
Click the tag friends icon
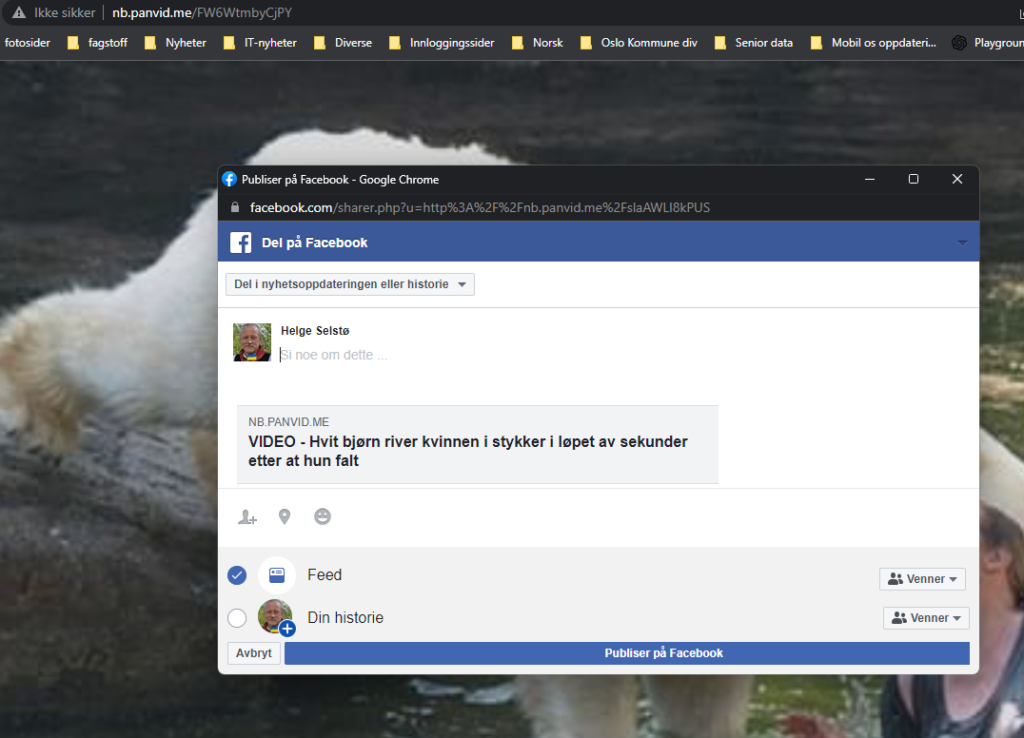pyautogui.click(x=247, y=516)
